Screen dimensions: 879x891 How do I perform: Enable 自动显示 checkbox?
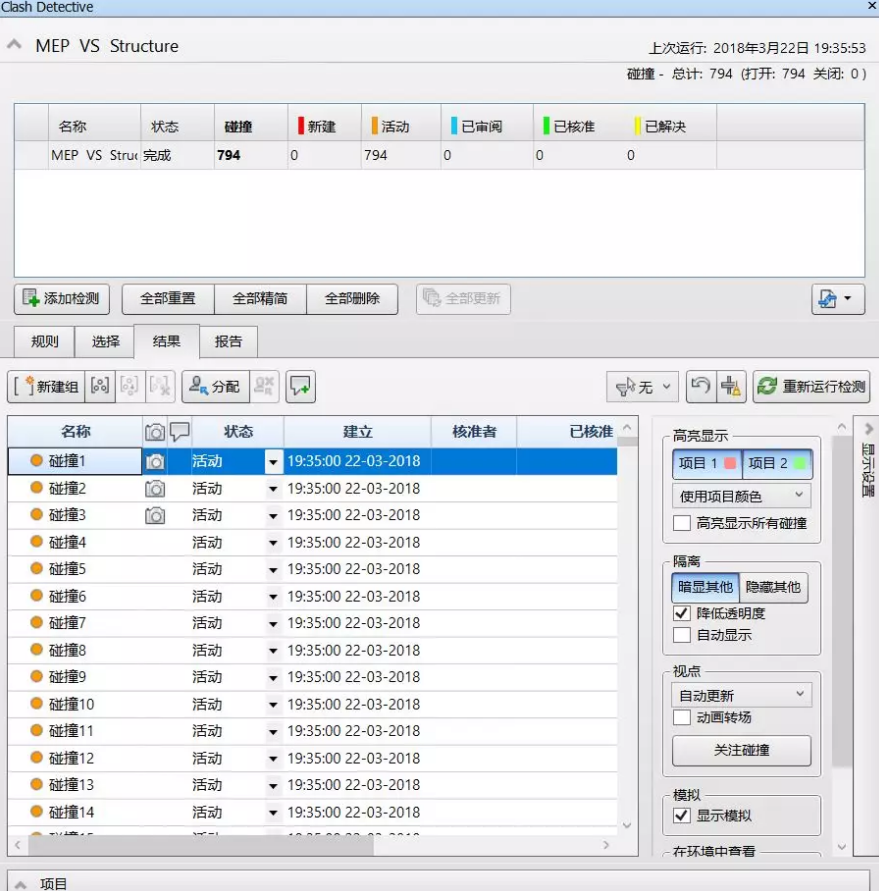[682, 635]
